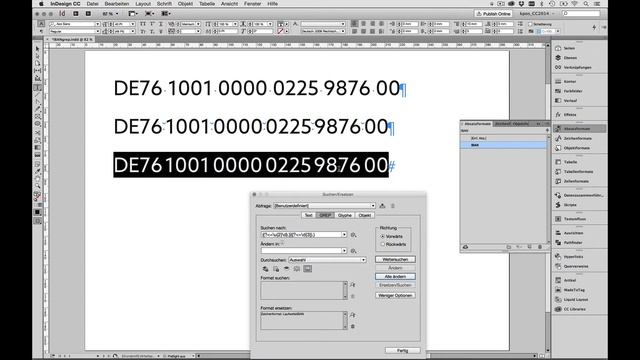The image size is (640, 360).
Task: Click the Weniger Optionen button
Action: [395, 295]
